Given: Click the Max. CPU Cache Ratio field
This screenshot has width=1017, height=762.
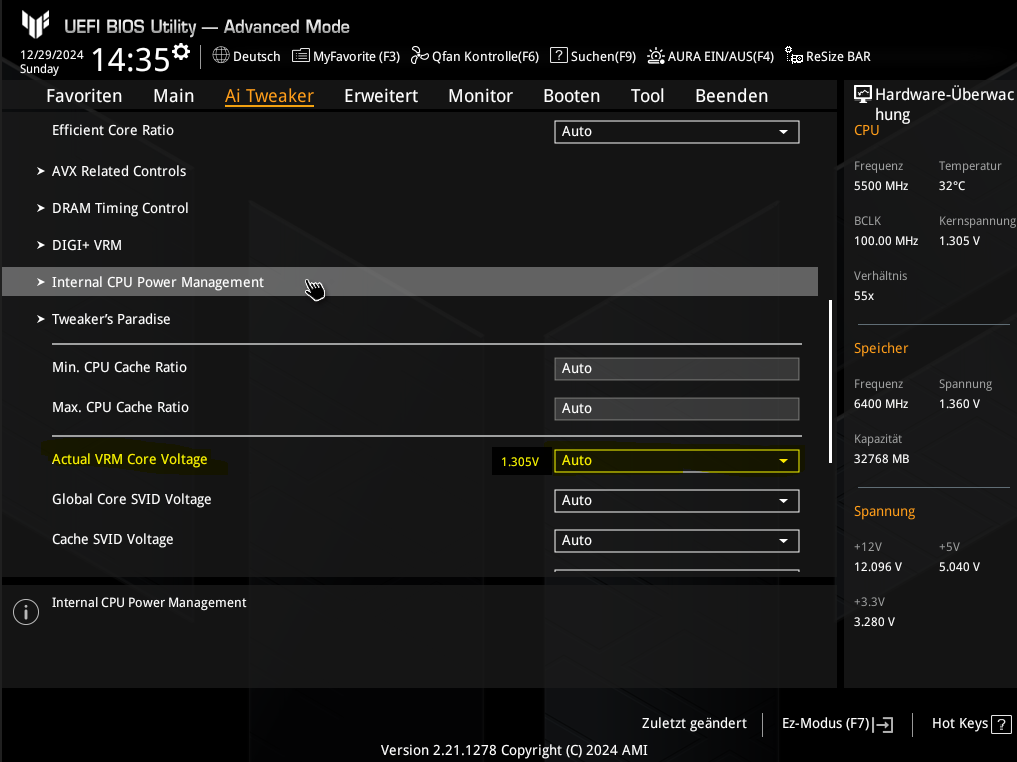Looking at the screenshot, I should coord(676,409).
